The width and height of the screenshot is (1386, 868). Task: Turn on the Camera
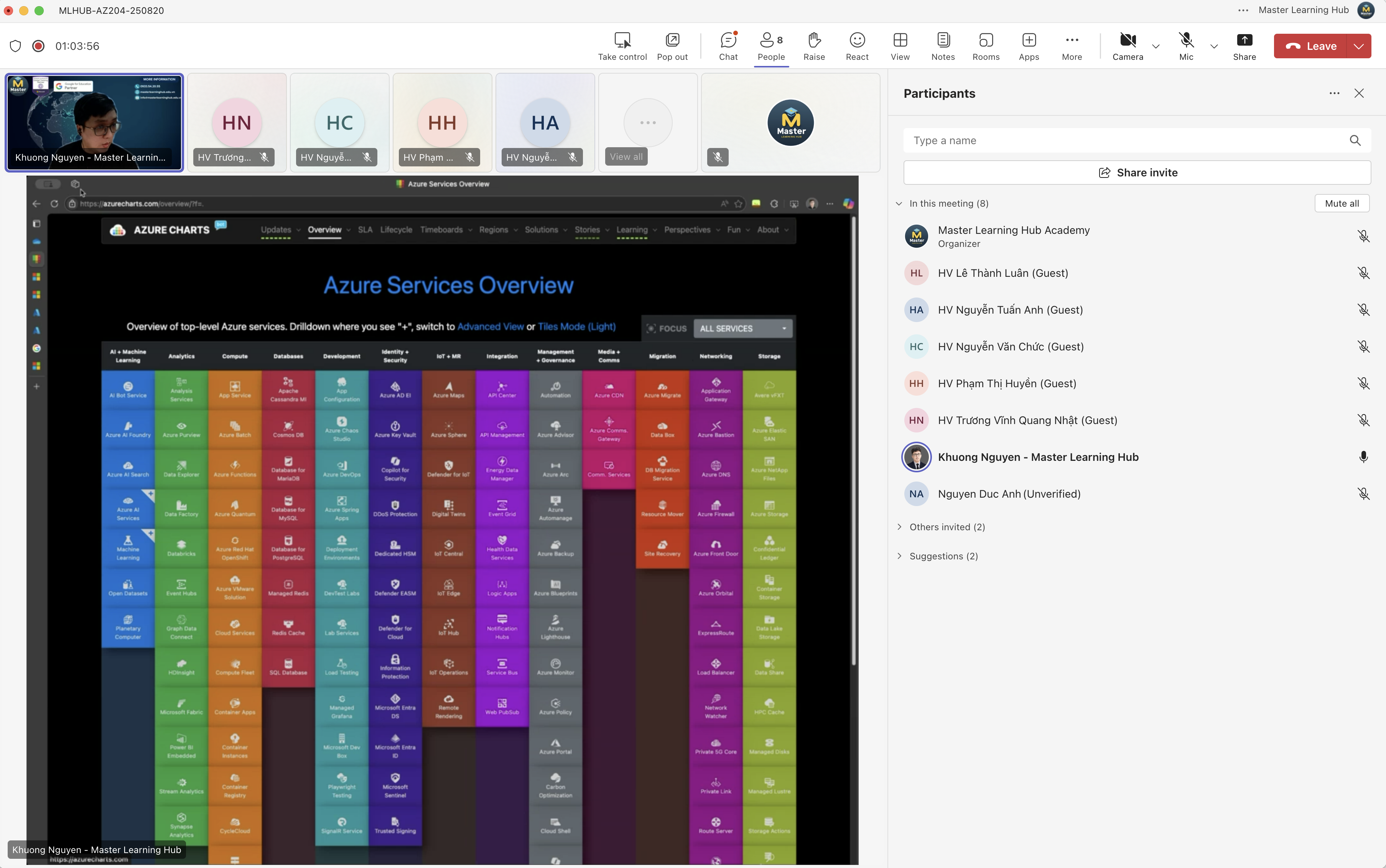1128,46
